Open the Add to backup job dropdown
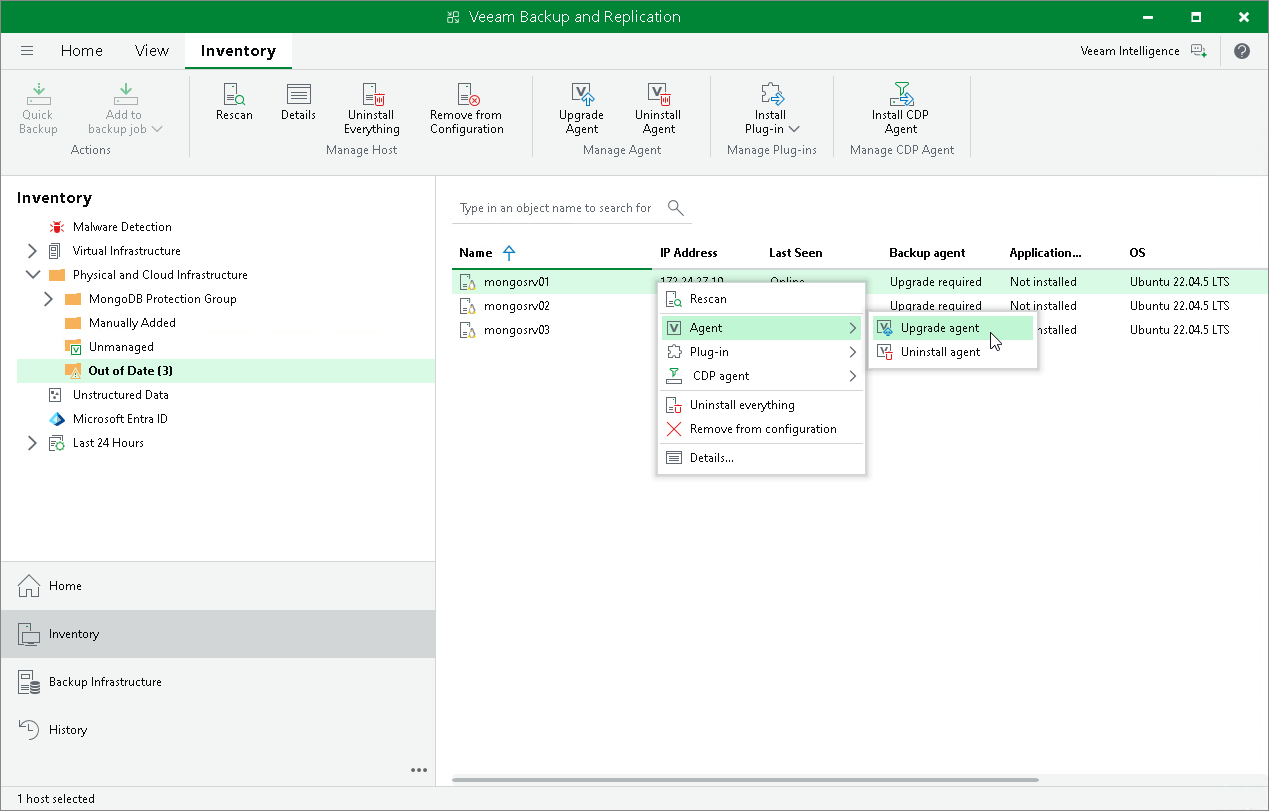 tap(124, 109)
